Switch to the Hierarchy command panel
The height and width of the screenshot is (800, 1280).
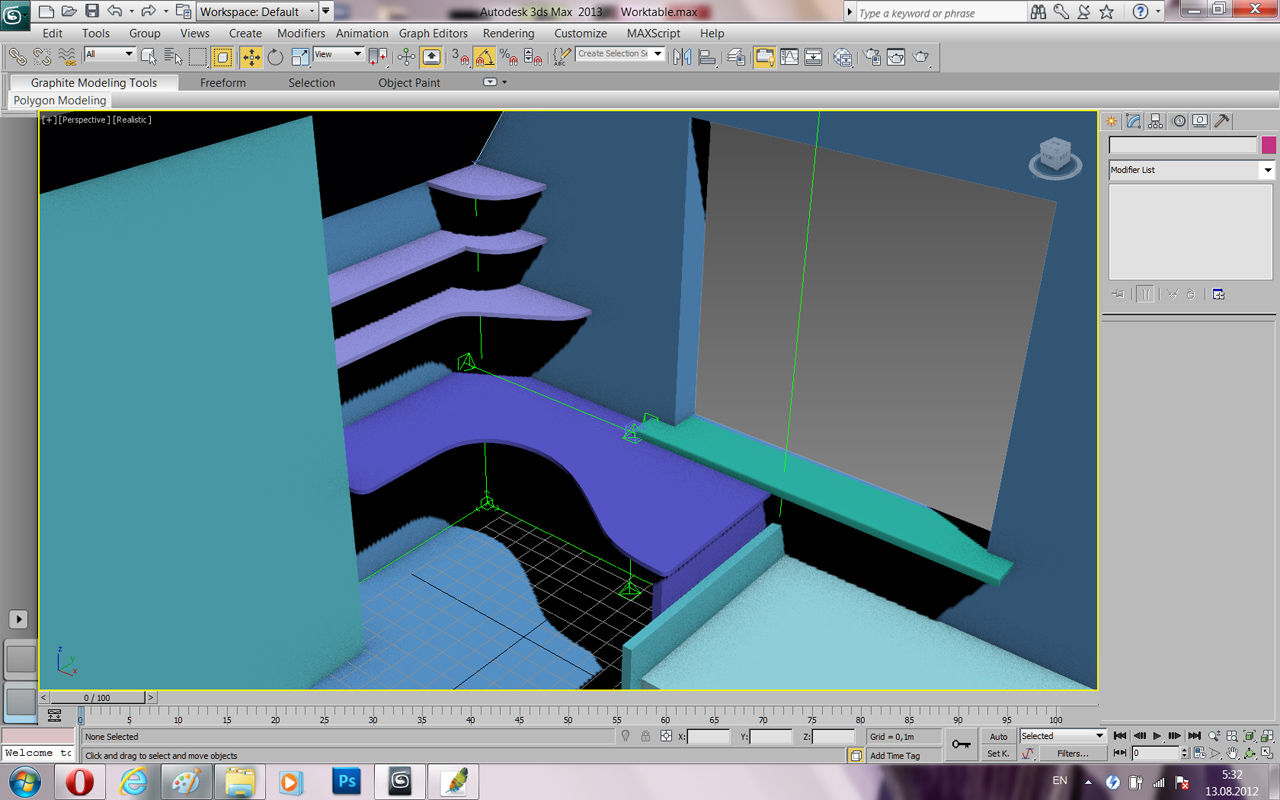(x=1156, y=121)
